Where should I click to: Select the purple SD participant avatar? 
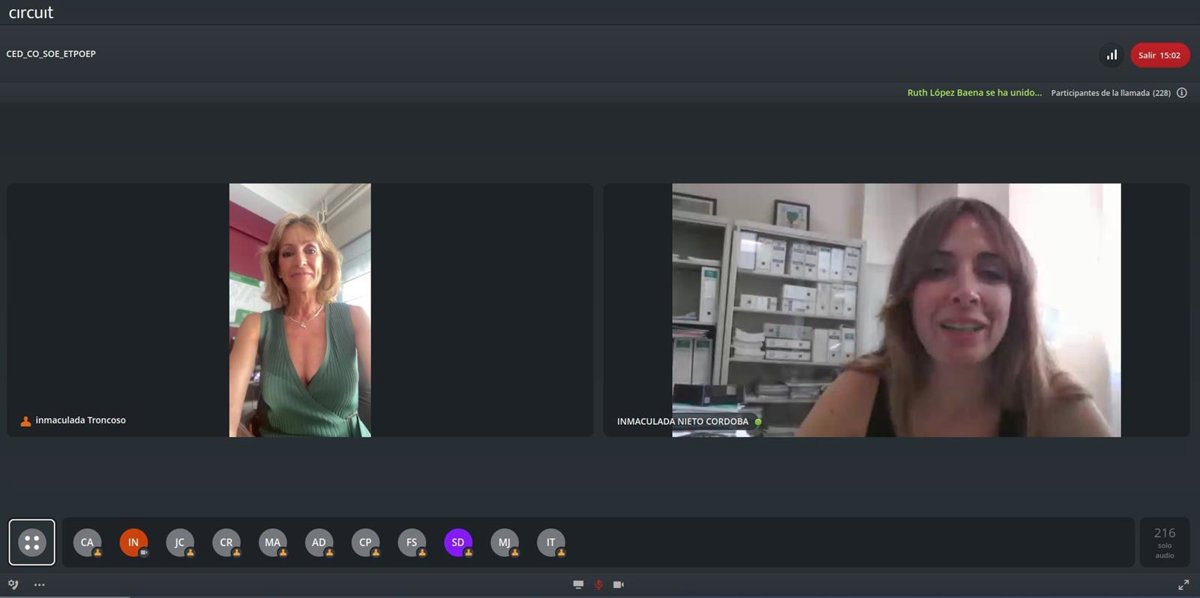458,542
